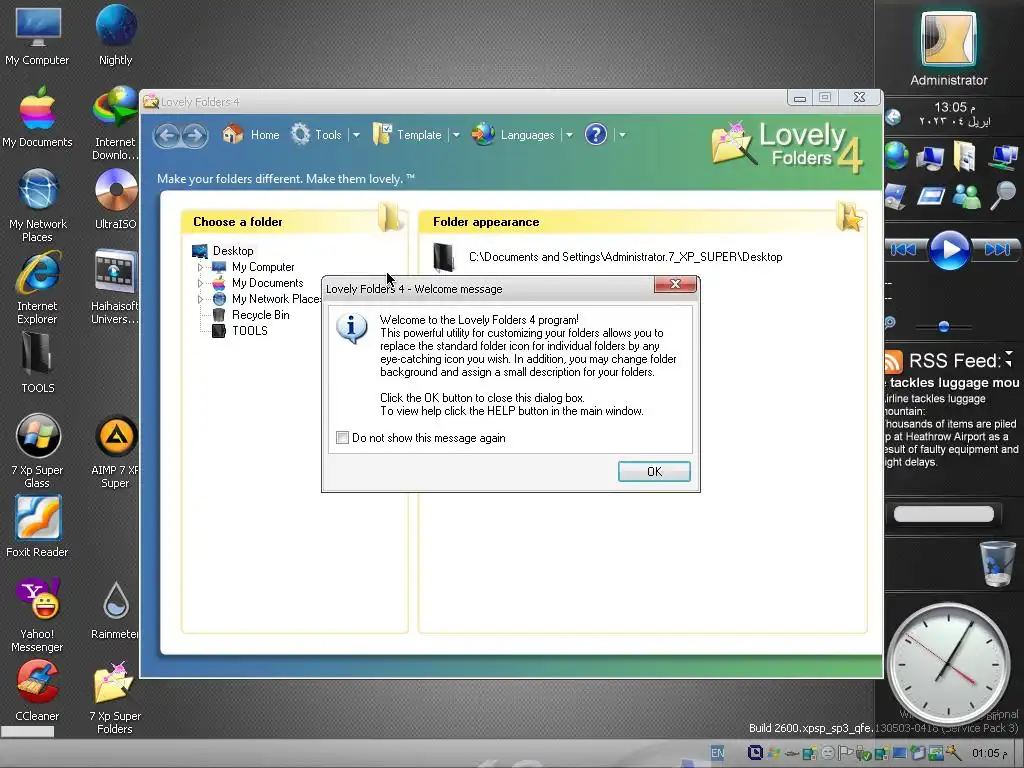Open the 7 Xp Super Glass desktop icon
This screenshot has width=1024, height=768.
(x=37, y=451)
